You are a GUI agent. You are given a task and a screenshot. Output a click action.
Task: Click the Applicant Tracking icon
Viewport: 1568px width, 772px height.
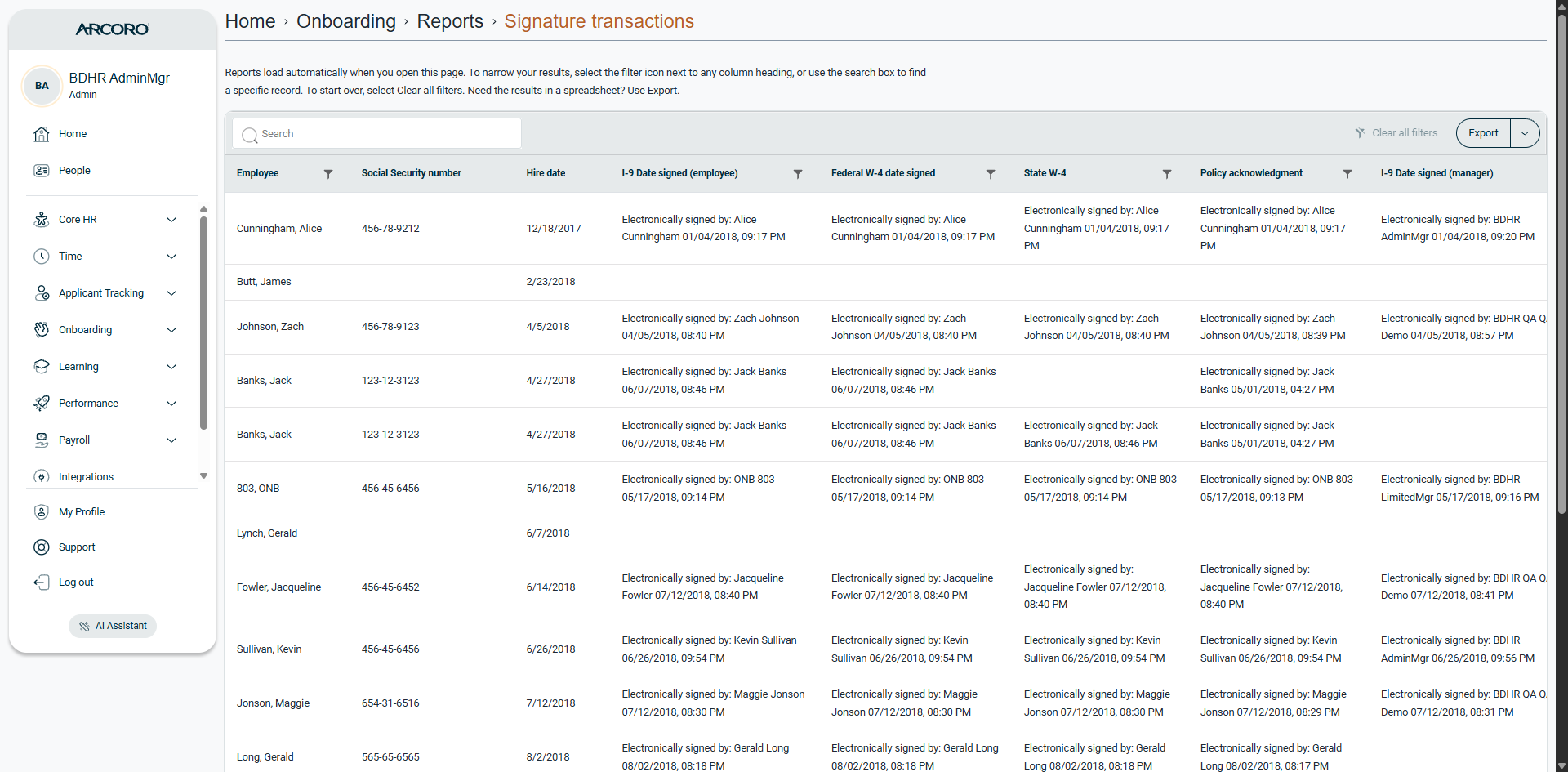tap(42, 293)
